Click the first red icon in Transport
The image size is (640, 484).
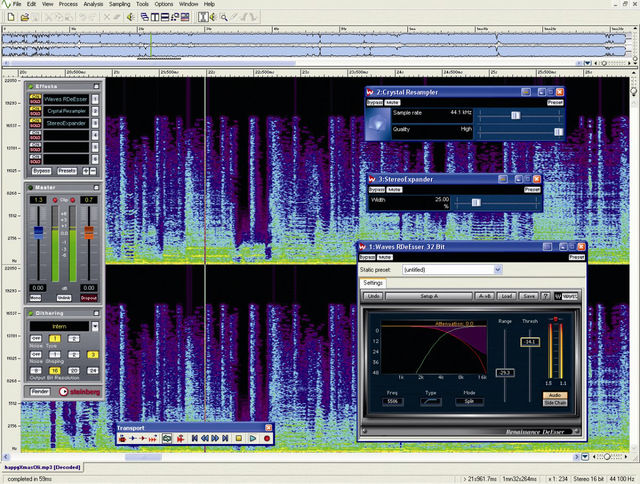click(122, 439)
